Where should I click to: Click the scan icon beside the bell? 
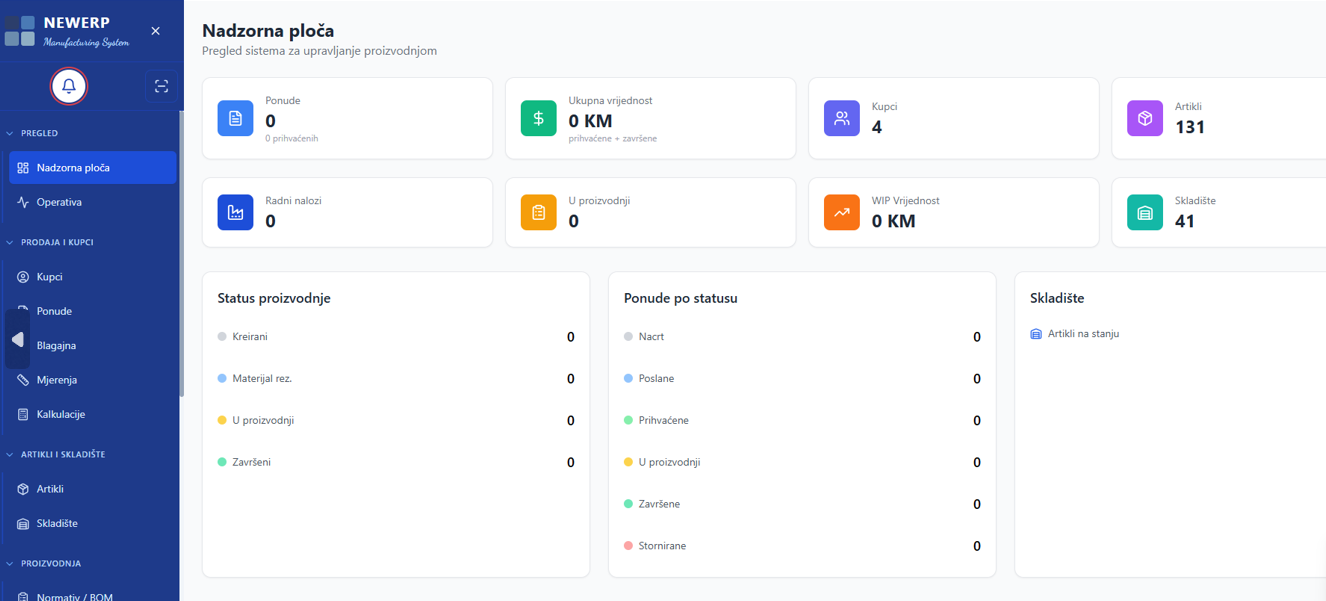tap(161, 87)
